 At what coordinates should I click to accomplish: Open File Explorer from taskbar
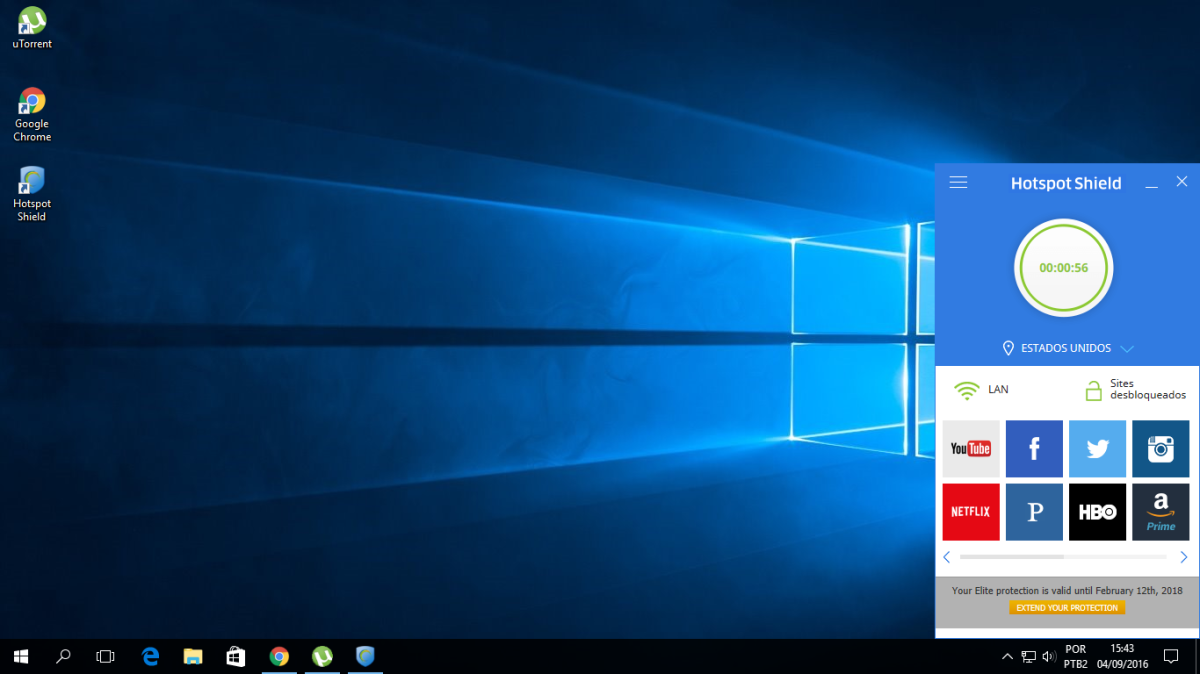click(x=194, y=657)
